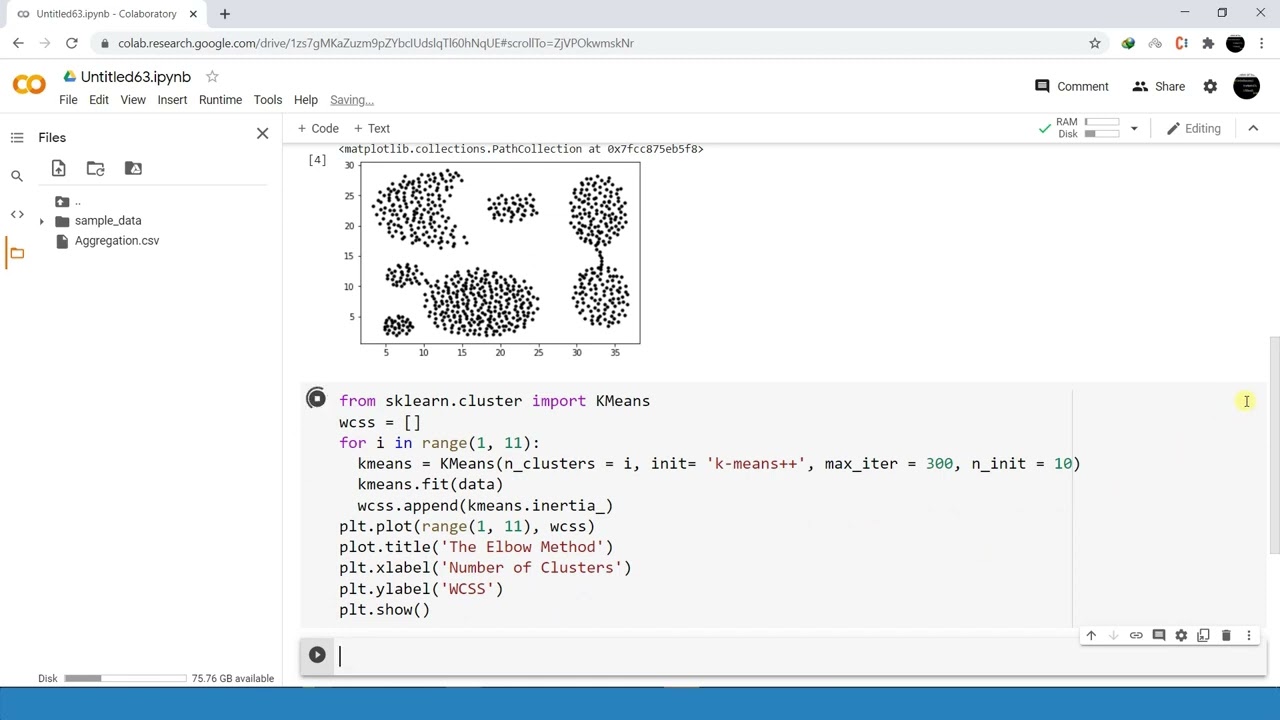
Task: Click the notebook vertical scrollbar
Action: tap(1274, 445)
